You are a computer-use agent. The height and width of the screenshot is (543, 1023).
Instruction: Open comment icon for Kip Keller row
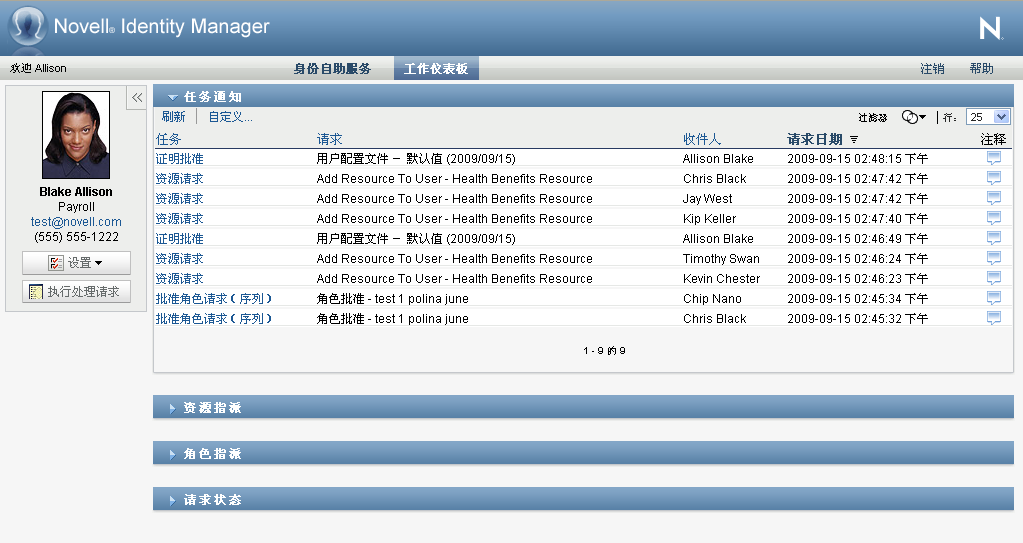click(994, 218)
